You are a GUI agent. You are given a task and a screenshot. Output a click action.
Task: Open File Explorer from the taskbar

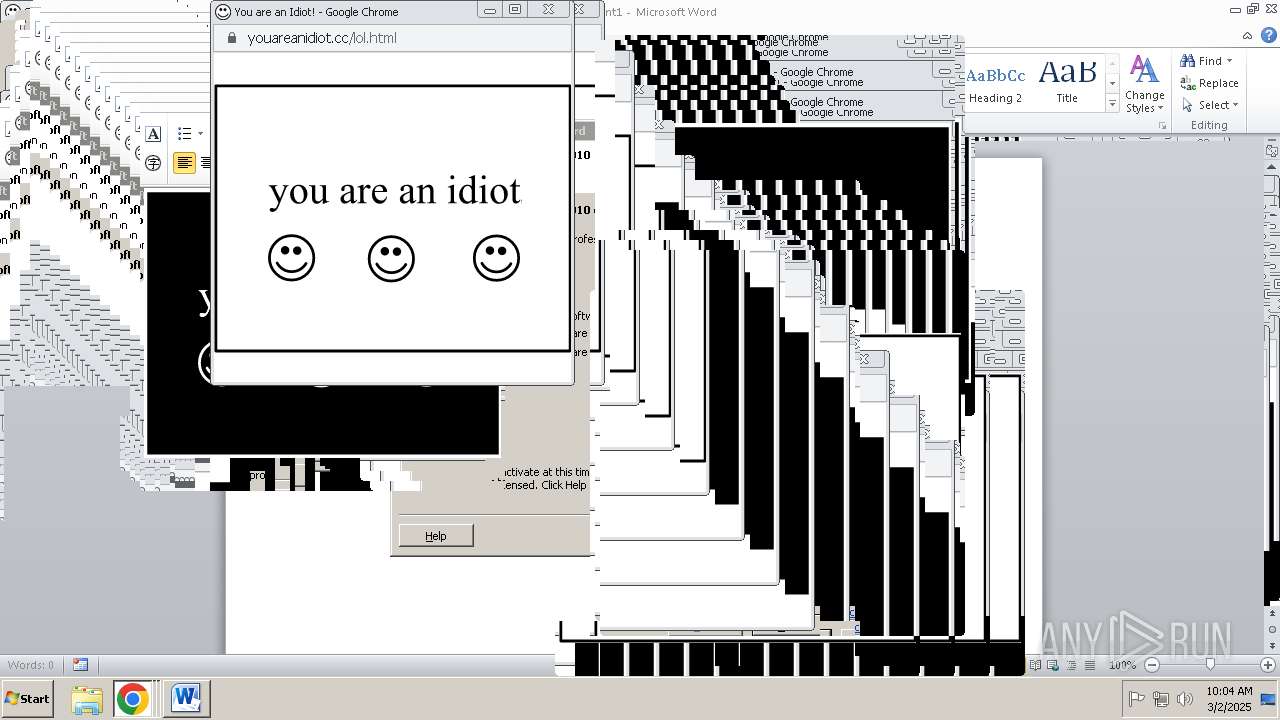click(x=87, y=699)
